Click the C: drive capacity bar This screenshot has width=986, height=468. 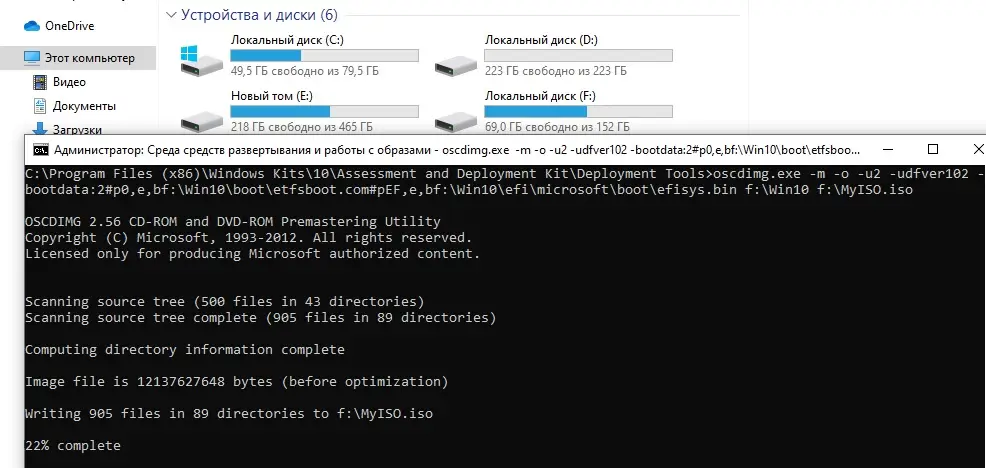point(324,55)
